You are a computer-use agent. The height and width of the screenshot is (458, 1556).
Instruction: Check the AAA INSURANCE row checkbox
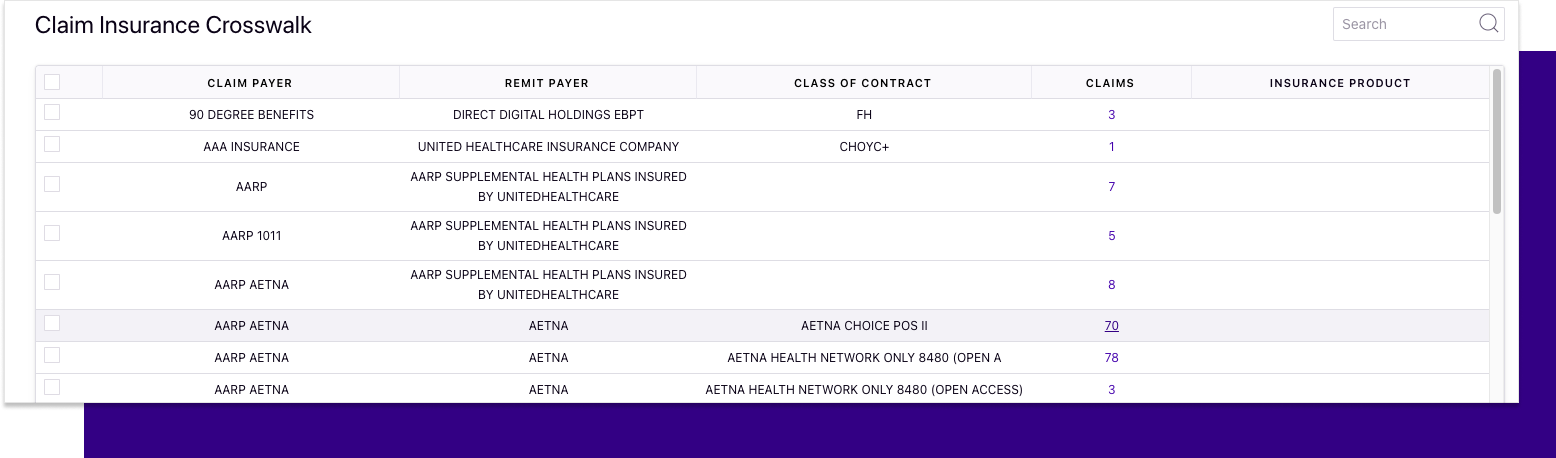coord(52,144)
